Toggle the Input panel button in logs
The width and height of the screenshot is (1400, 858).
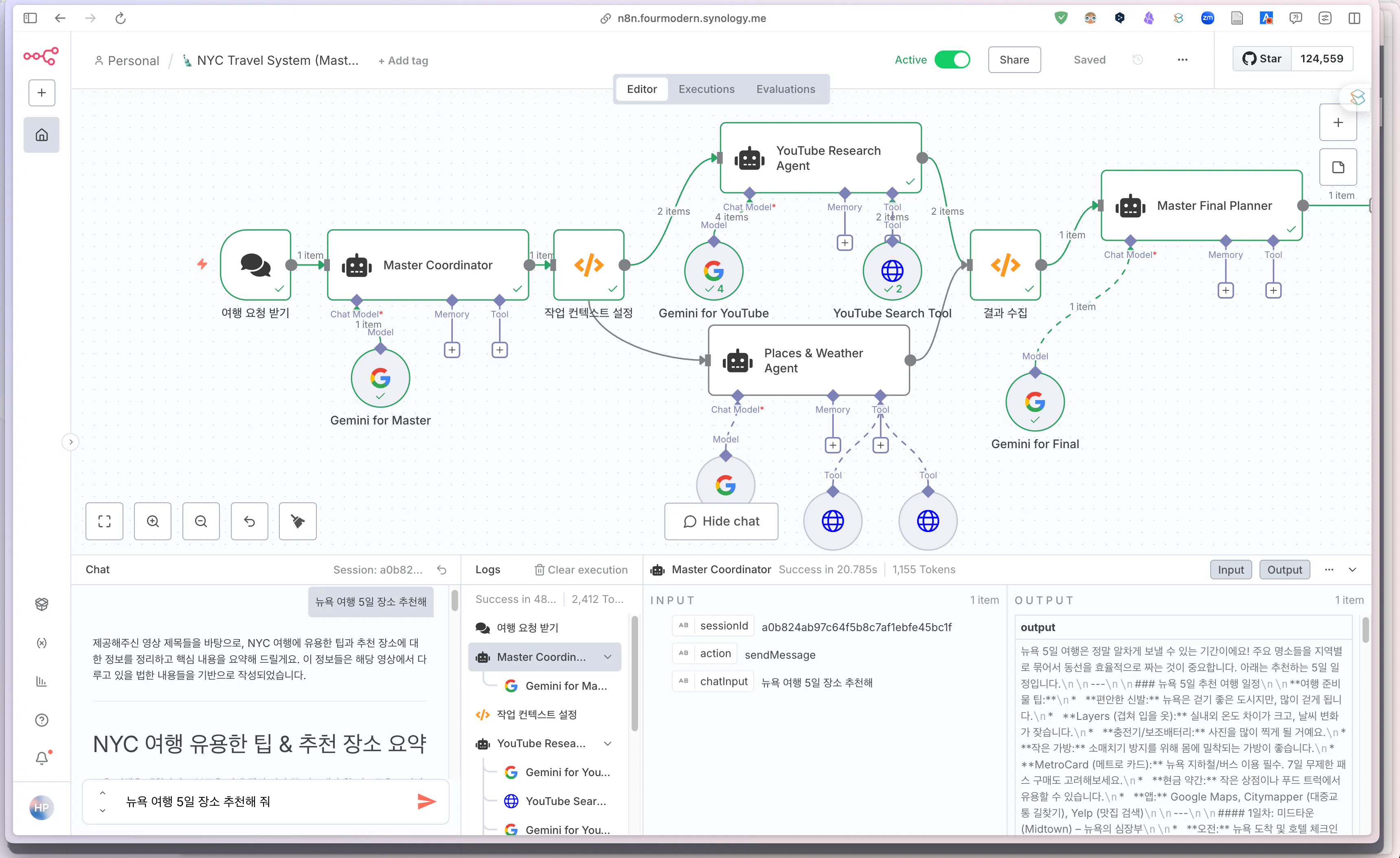click(x=1231, y=570)
